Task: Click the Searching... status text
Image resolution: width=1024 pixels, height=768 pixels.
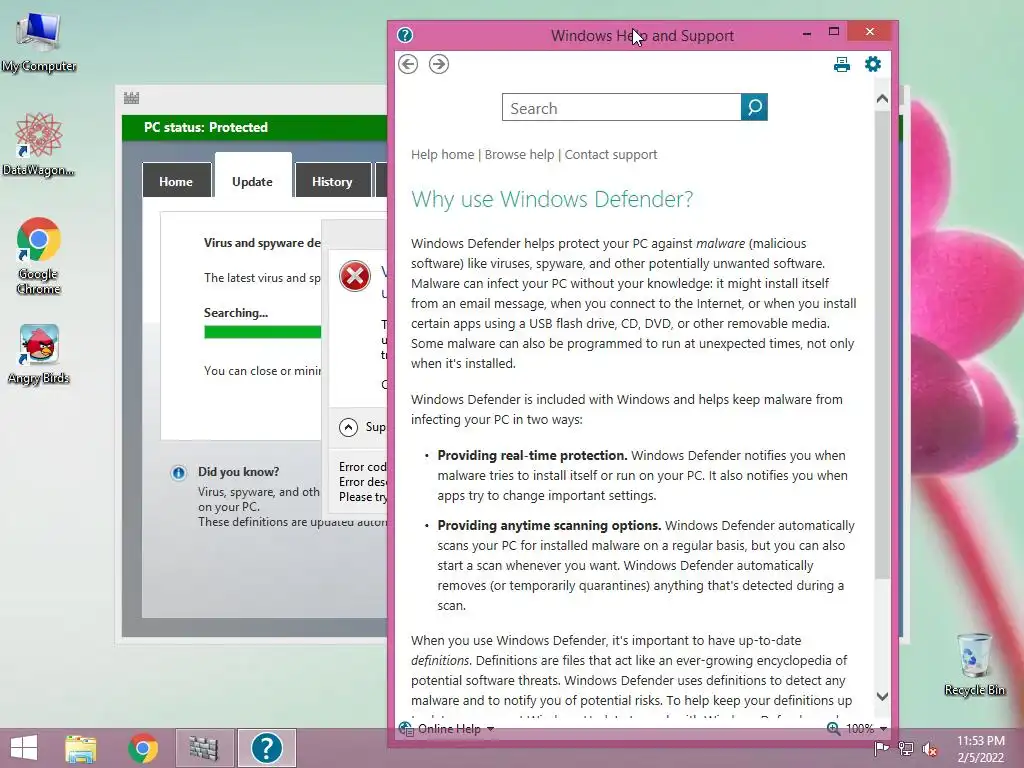Action: [236, 313]
